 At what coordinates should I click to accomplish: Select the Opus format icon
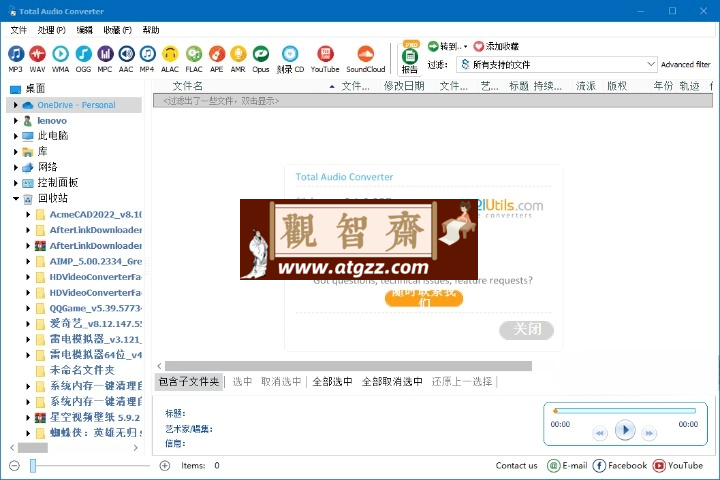tap(260, 54)
